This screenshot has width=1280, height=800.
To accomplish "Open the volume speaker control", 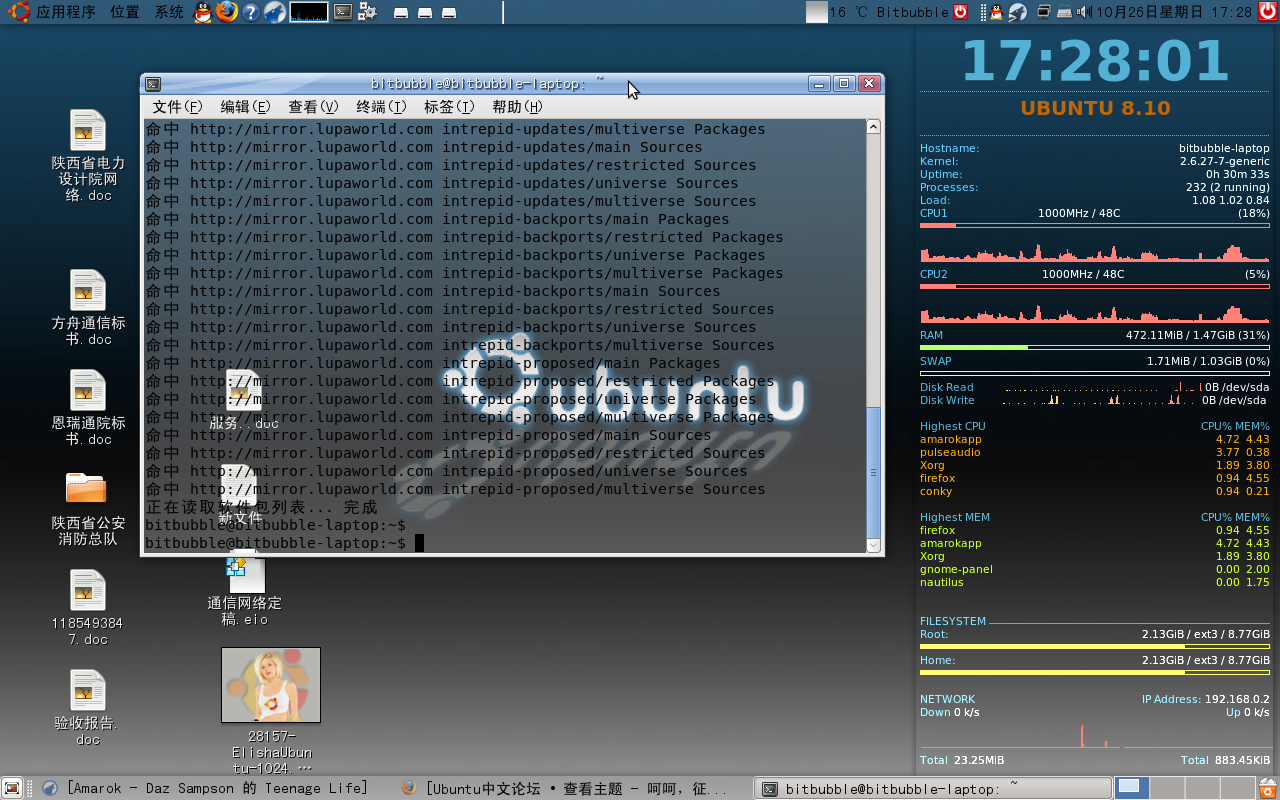I will click(x=1083, y=12).
